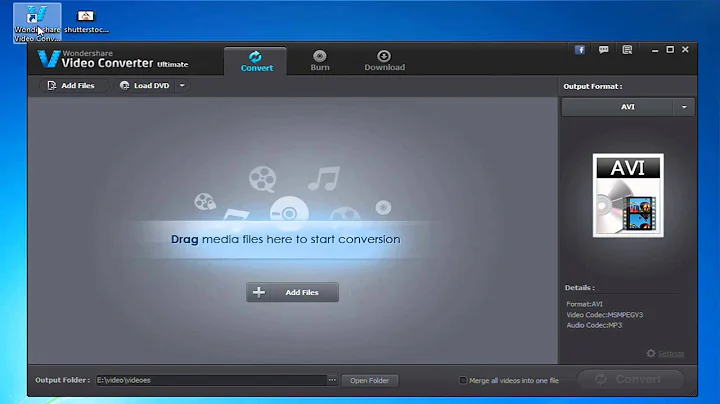Viewport: 720px width, 404px height.
Task: Switch to the Download tab
Action: (384, 61)
